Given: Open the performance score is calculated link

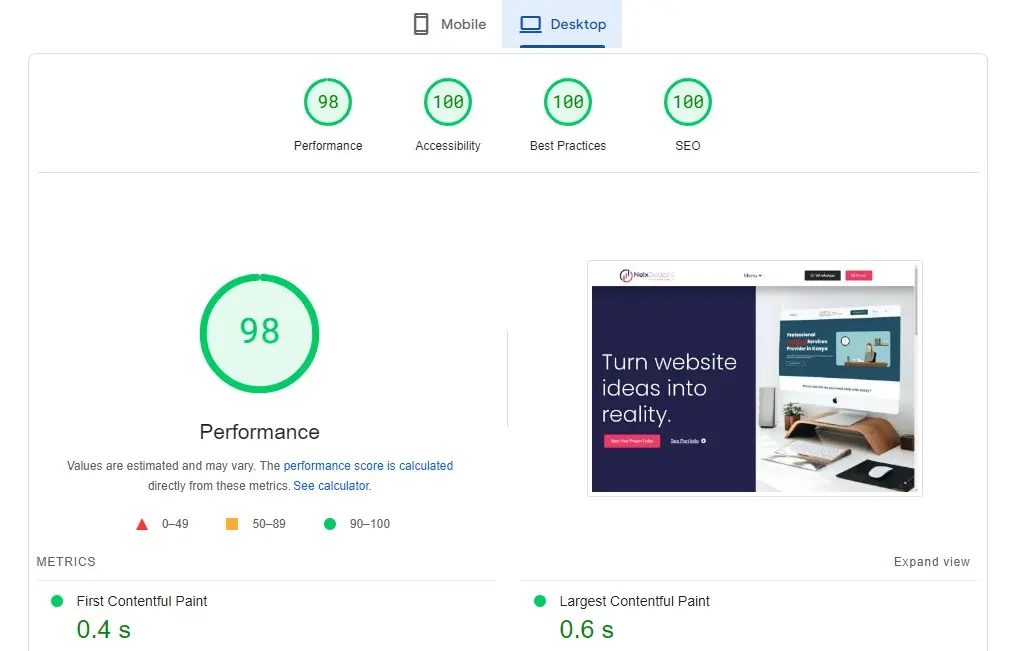Looking at the screenshot, I should (368, 465).
